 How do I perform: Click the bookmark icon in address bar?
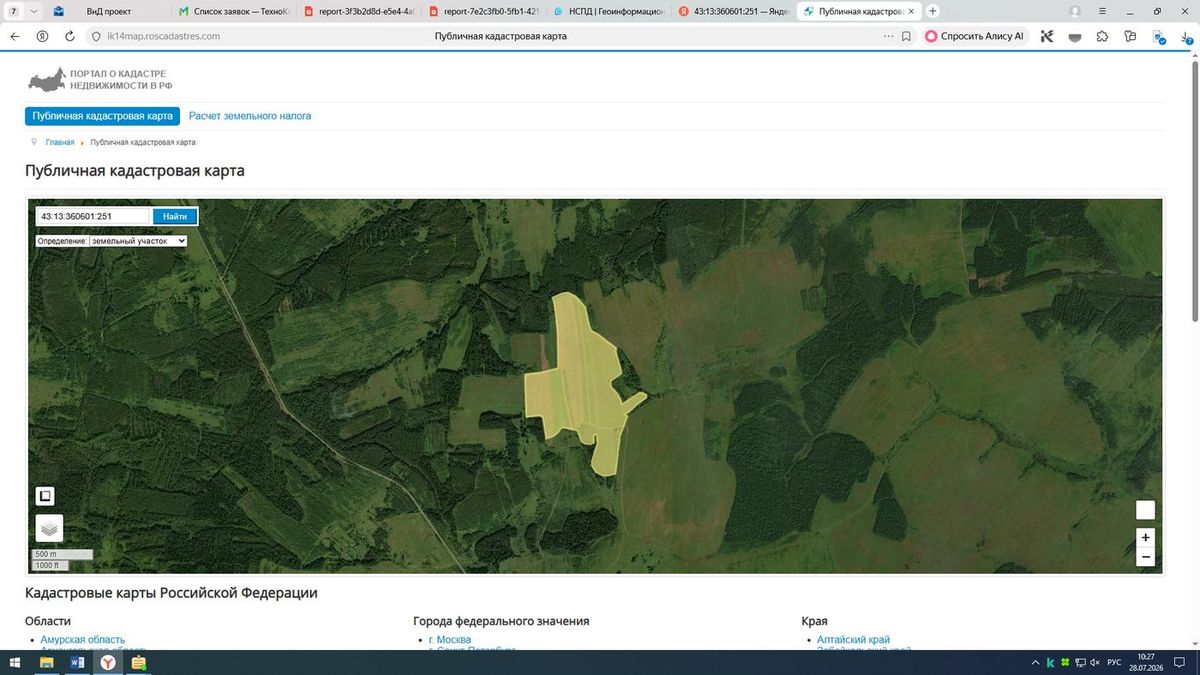tap(906, 36)
